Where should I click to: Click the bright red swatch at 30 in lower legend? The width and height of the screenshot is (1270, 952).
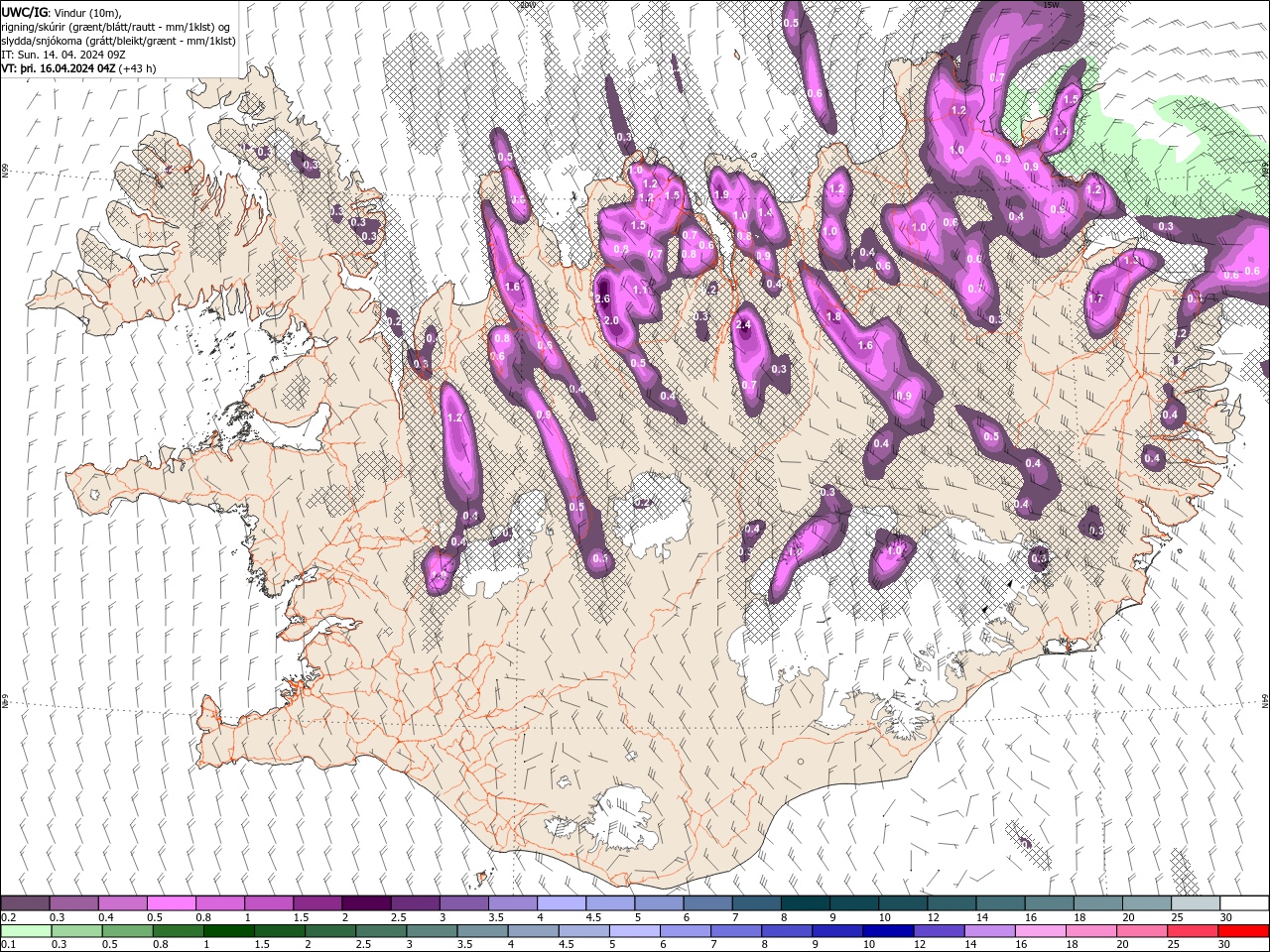coord(1243,931)
